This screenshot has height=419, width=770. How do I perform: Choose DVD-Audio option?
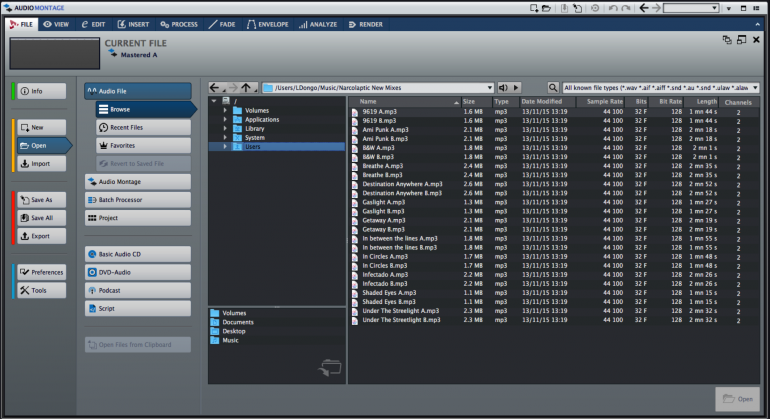click(138, 272)
